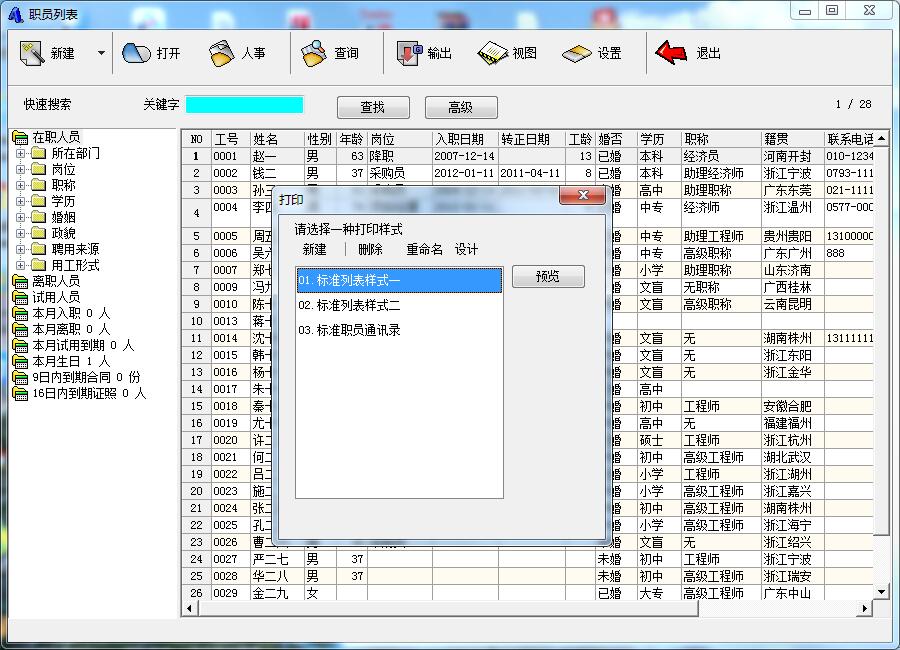Image resolution: width=900 pixels, height=650 pixels.
Task: Click the 输出 (Export) toolbar icon
Action: pos(409,53)
